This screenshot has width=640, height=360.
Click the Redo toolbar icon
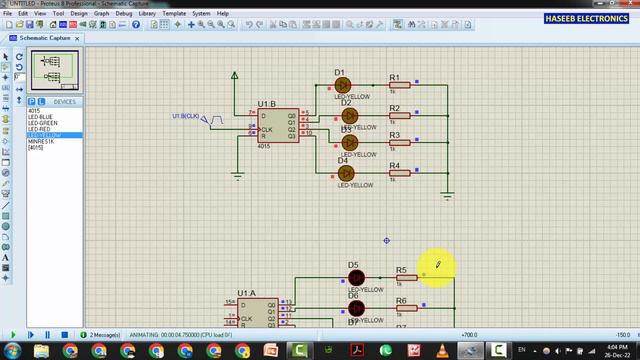tap(259, 25)
